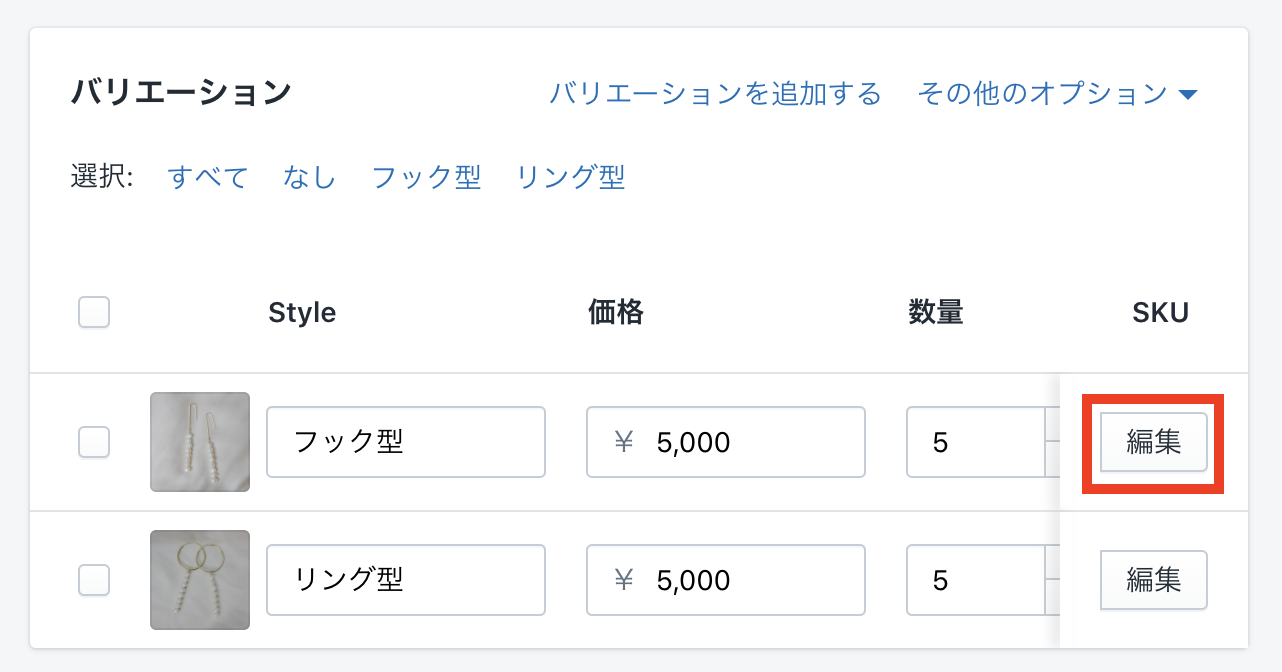Image resolution: width=1282 pixels, height=672 pixels.
Task: Click the quantity stepper in フック型 row
Action: point(1052,425)
